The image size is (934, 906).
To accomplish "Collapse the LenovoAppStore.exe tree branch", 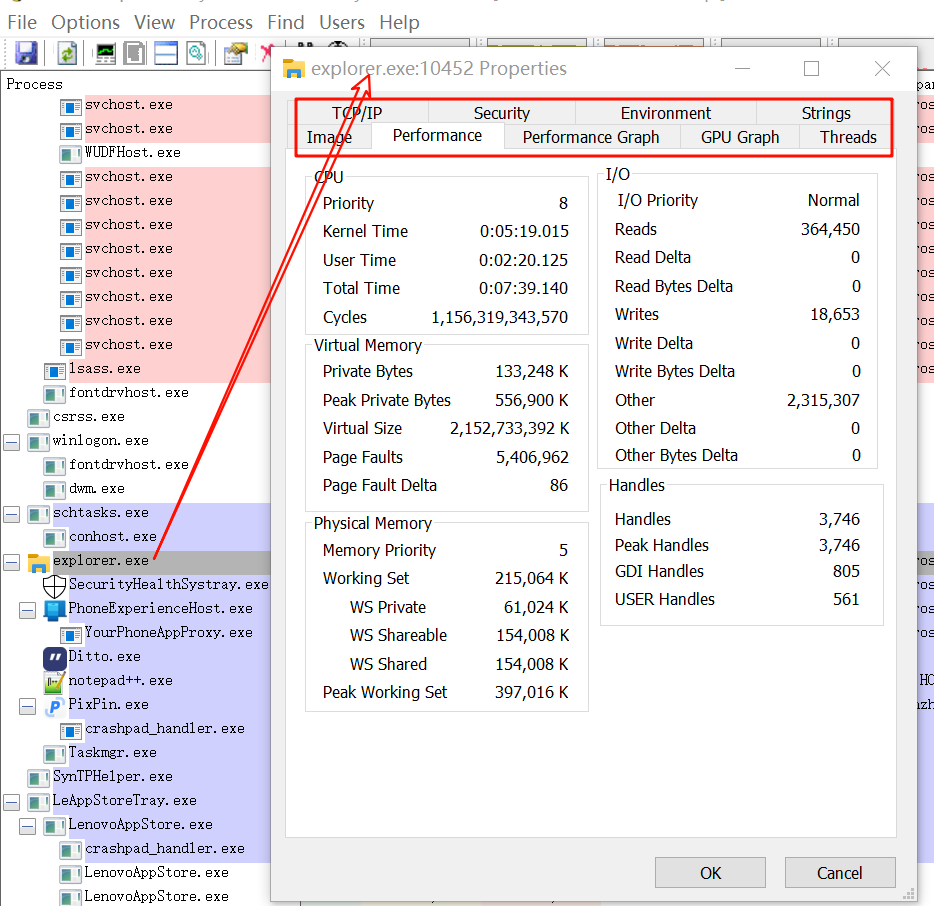I will click(x=26, y=825).
